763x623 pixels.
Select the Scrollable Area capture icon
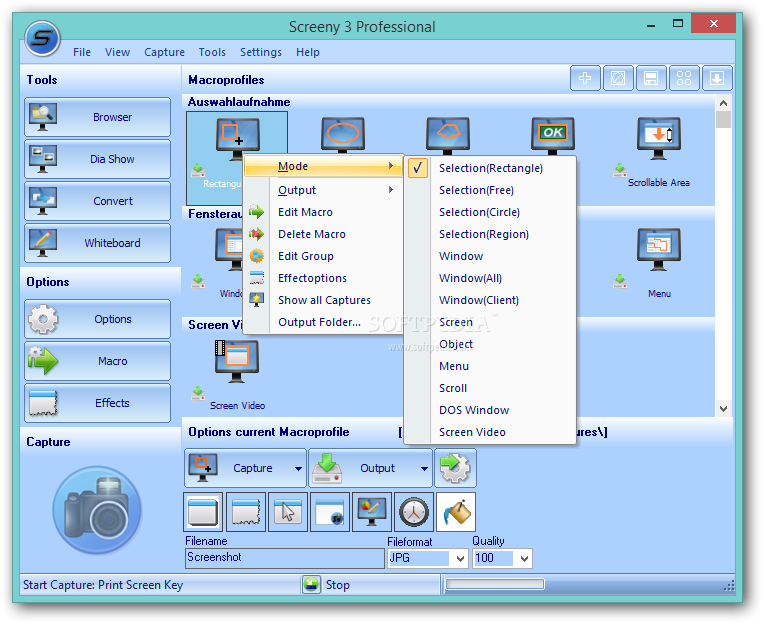(x=659, y=139)
